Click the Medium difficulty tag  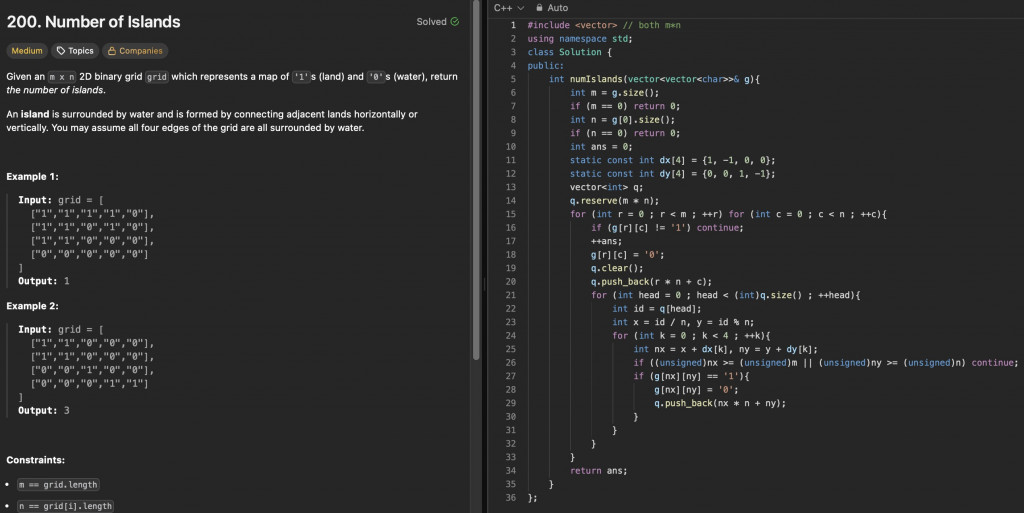27,51
